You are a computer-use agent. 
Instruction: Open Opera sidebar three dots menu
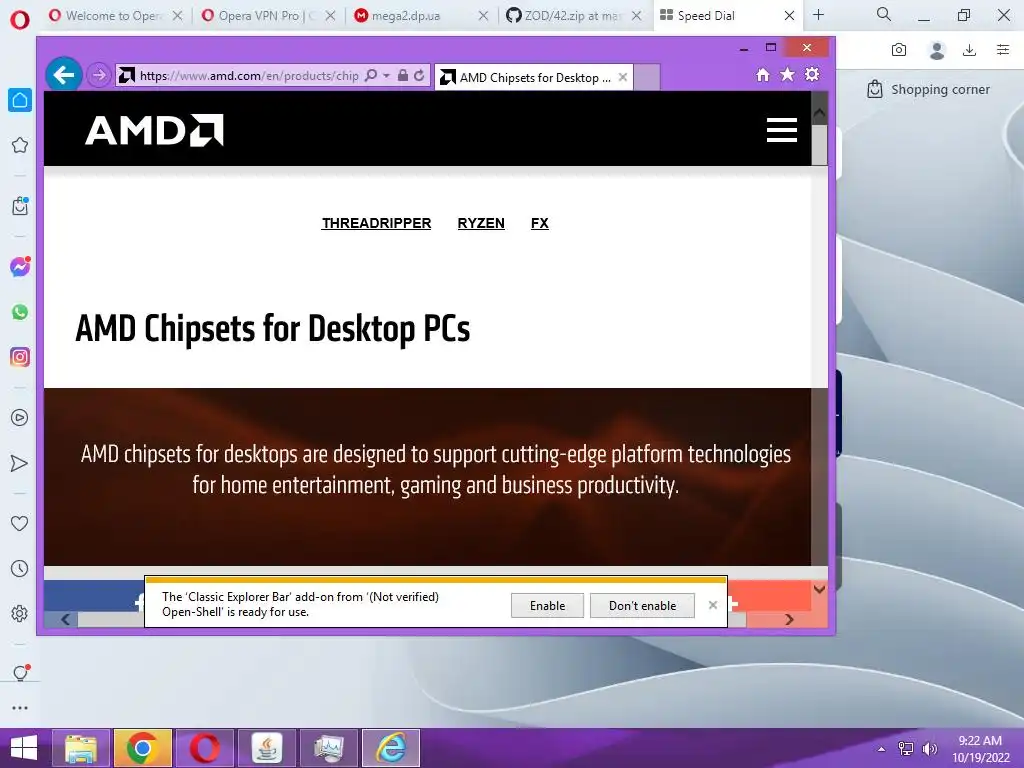click(20, 708)
